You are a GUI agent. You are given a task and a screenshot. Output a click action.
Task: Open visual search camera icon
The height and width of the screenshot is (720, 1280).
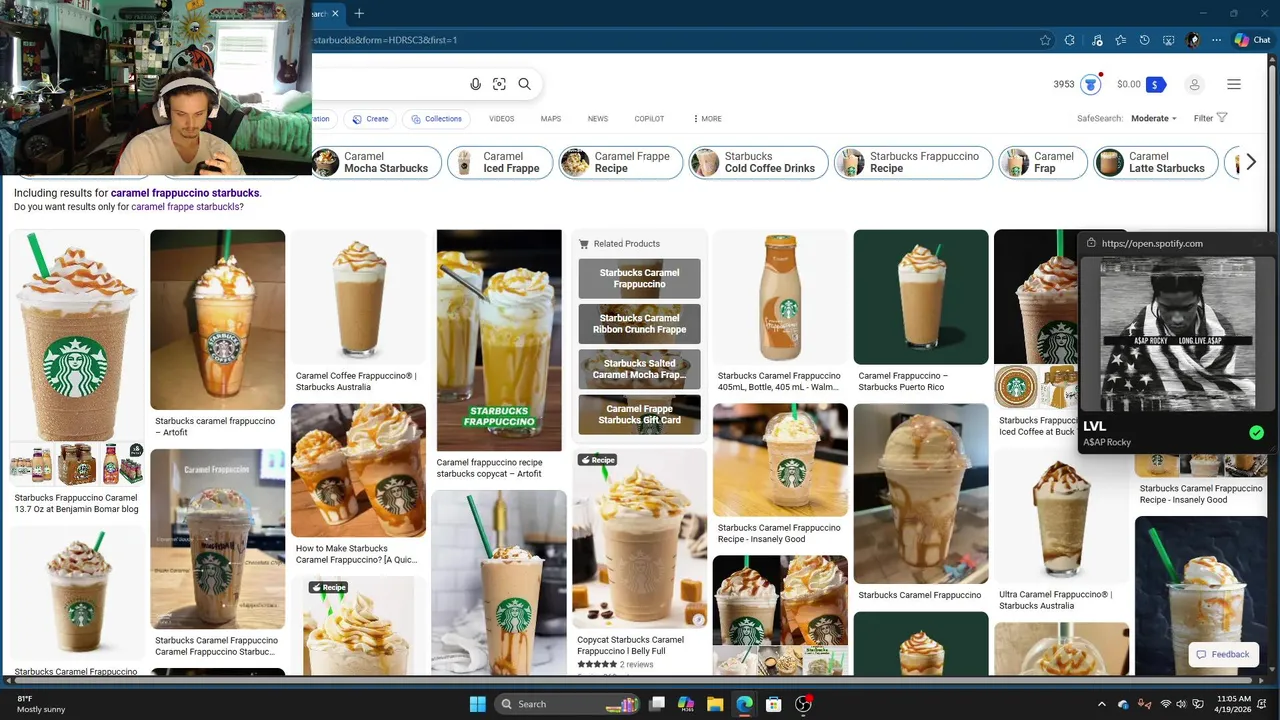pos(500,84)
